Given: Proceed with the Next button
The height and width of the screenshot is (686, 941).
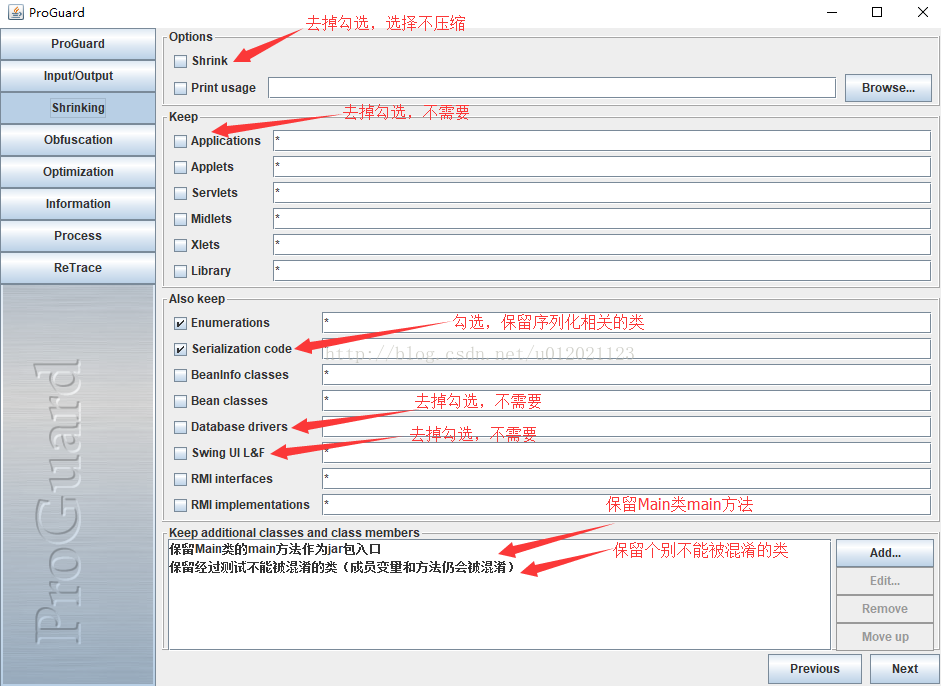Looking at the screenshot, I should point(904,669).
